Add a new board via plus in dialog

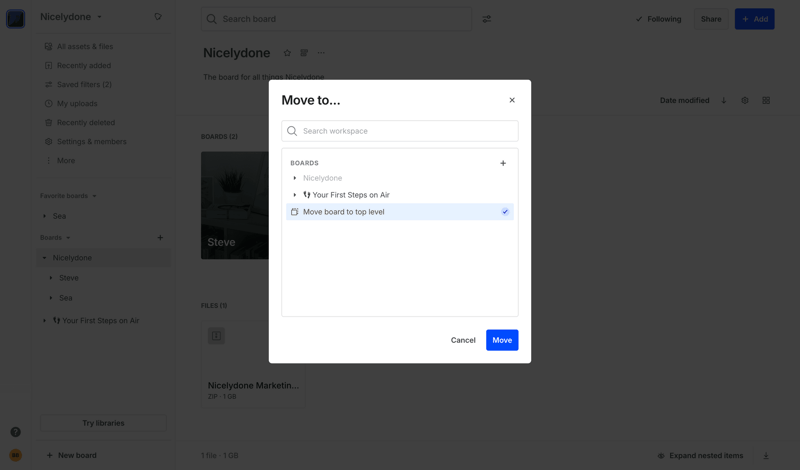[503, 163]
